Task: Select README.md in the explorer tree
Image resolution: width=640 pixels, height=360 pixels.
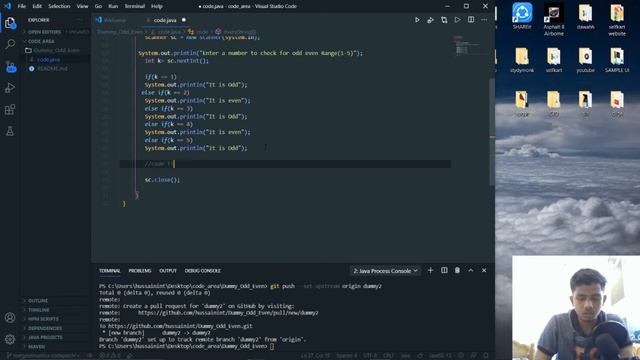Action: 56,69
